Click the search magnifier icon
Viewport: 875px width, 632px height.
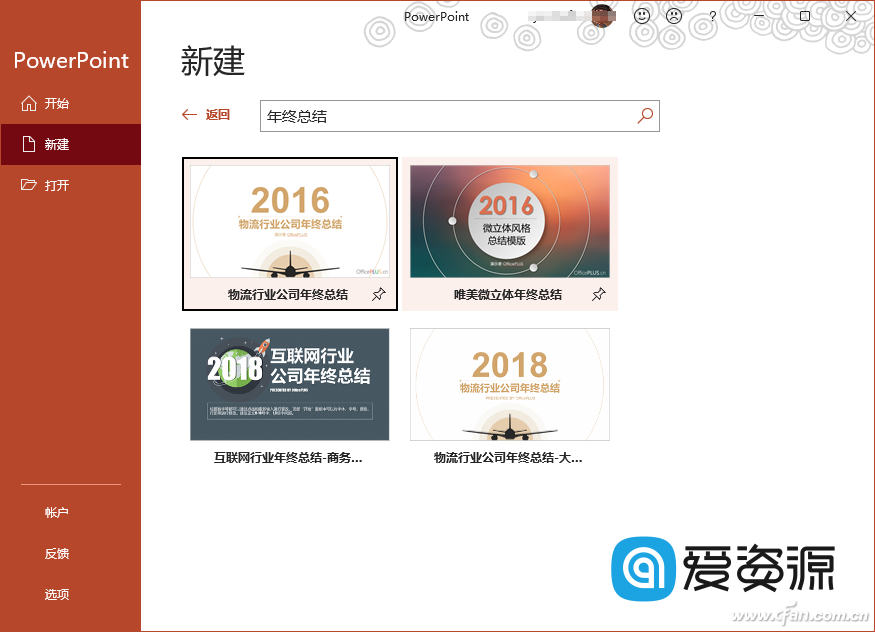[x=645, y=116]
